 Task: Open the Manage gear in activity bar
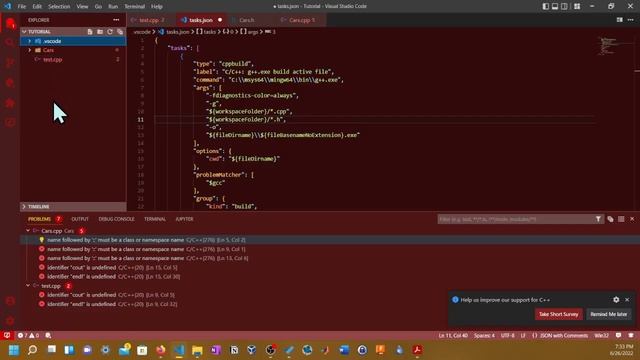tap(10, 321)
